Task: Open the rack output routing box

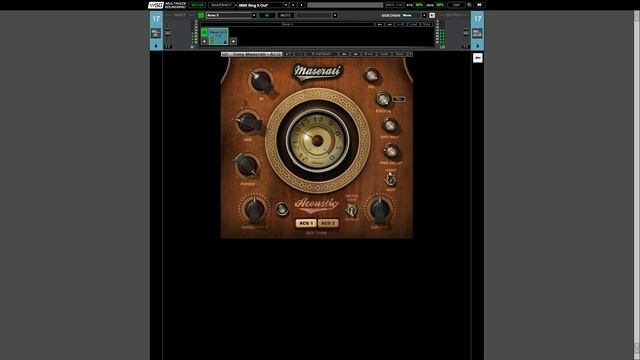Action: 477,33
